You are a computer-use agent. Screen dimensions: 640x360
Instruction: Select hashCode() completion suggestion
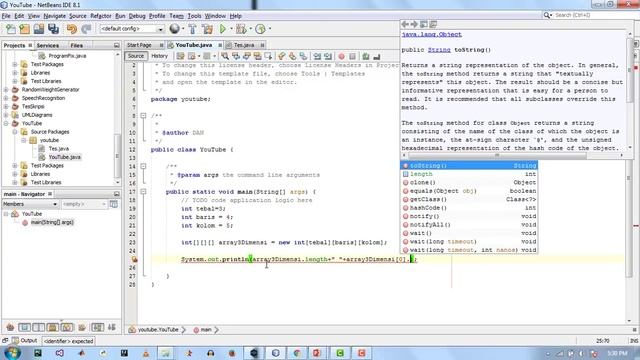click(x=469, y=208)
